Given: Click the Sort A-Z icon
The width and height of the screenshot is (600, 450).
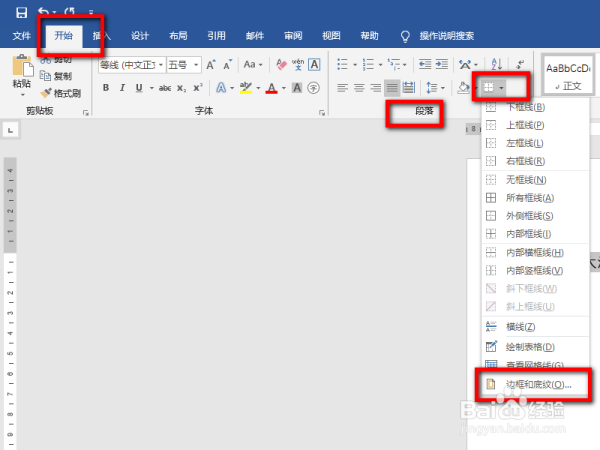Looking at the screenshot, I should [496, 64].
